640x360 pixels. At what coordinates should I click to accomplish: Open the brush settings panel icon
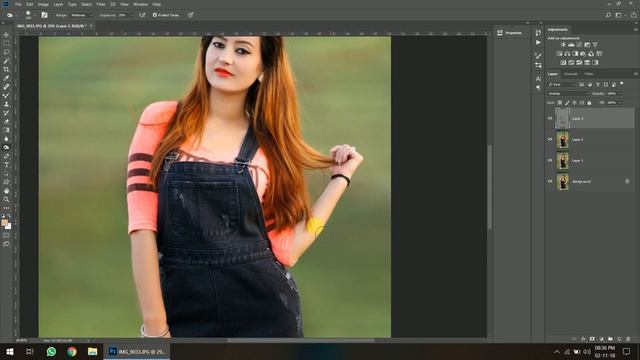click(44, 15)
